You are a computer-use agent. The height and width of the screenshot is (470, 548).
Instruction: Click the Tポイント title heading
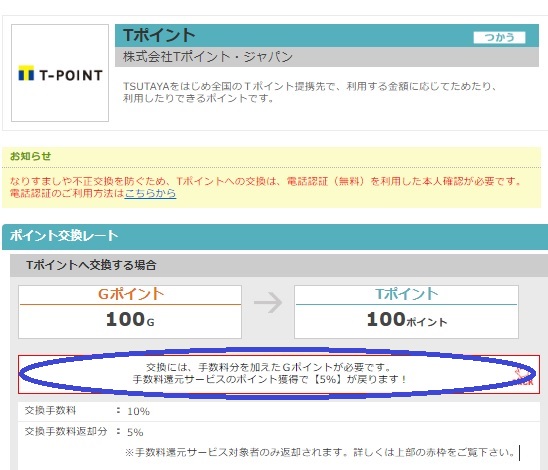[x=159, y=35]
